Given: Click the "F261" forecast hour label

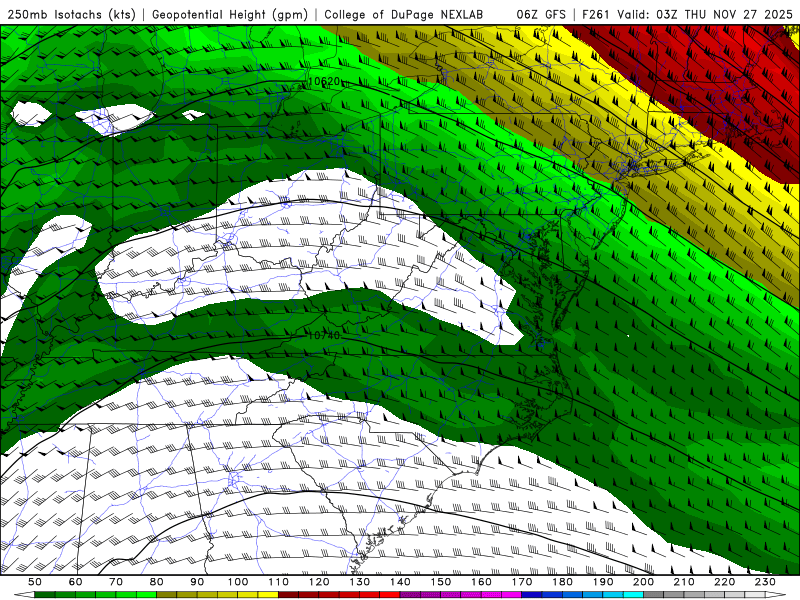Looking at the screenshot, I should tap(596, 14).
